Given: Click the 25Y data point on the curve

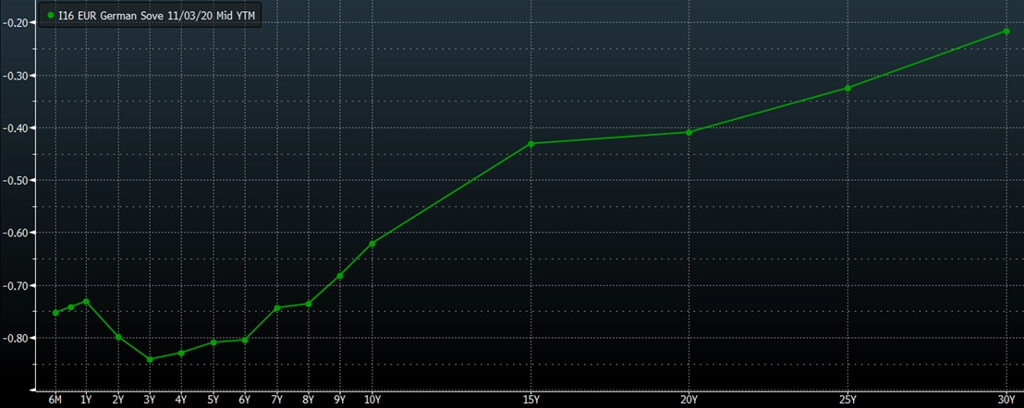Looking at the screenshot, I should coord(848,88).
